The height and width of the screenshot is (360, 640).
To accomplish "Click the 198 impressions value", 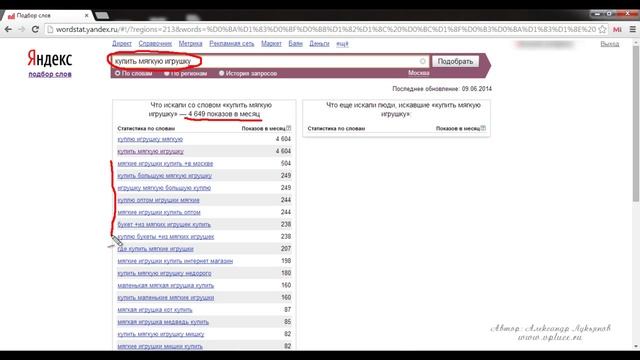I will 286,261.
